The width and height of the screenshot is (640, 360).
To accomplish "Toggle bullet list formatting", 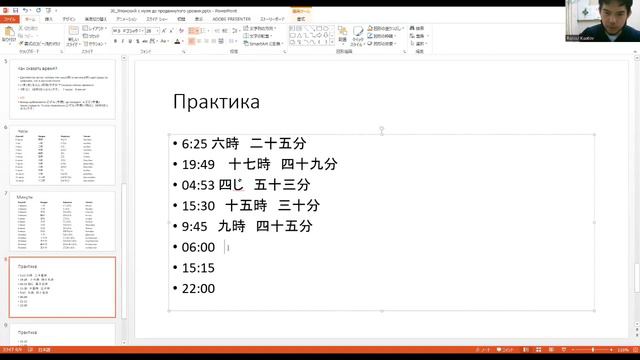I will pyautogui.click(x=193, y=31).
